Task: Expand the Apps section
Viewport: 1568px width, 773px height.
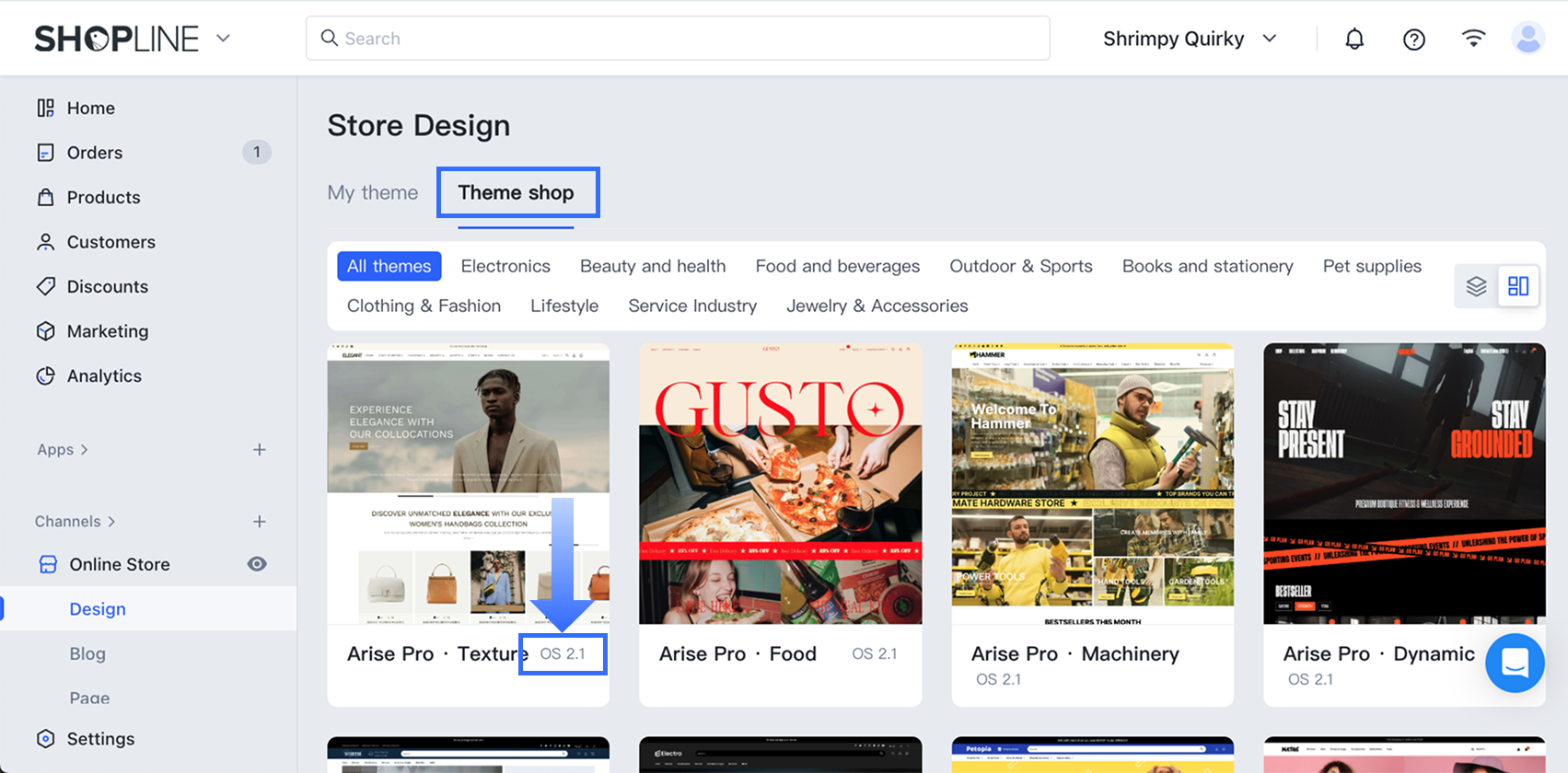Action: tap(63, 450)
